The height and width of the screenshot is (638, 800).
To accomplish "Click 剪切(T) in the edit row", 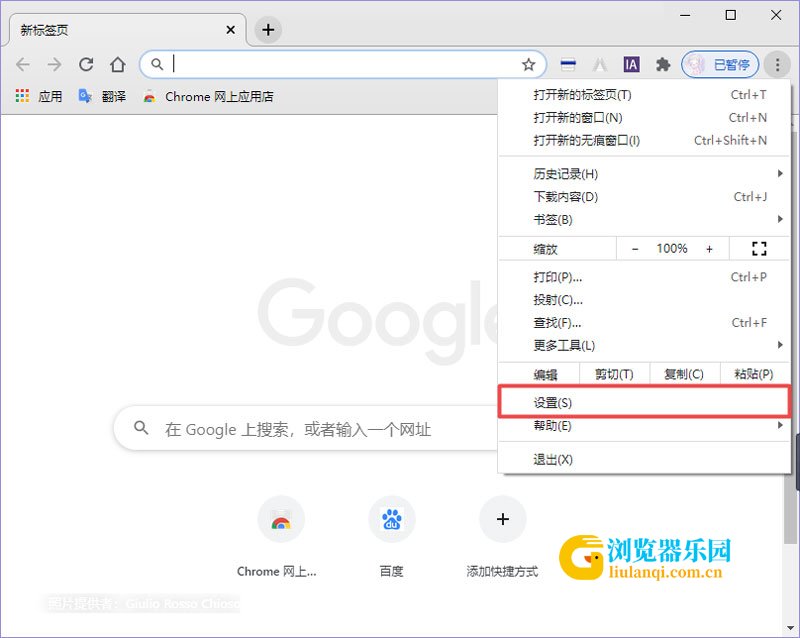I will [x=614, y=374].
